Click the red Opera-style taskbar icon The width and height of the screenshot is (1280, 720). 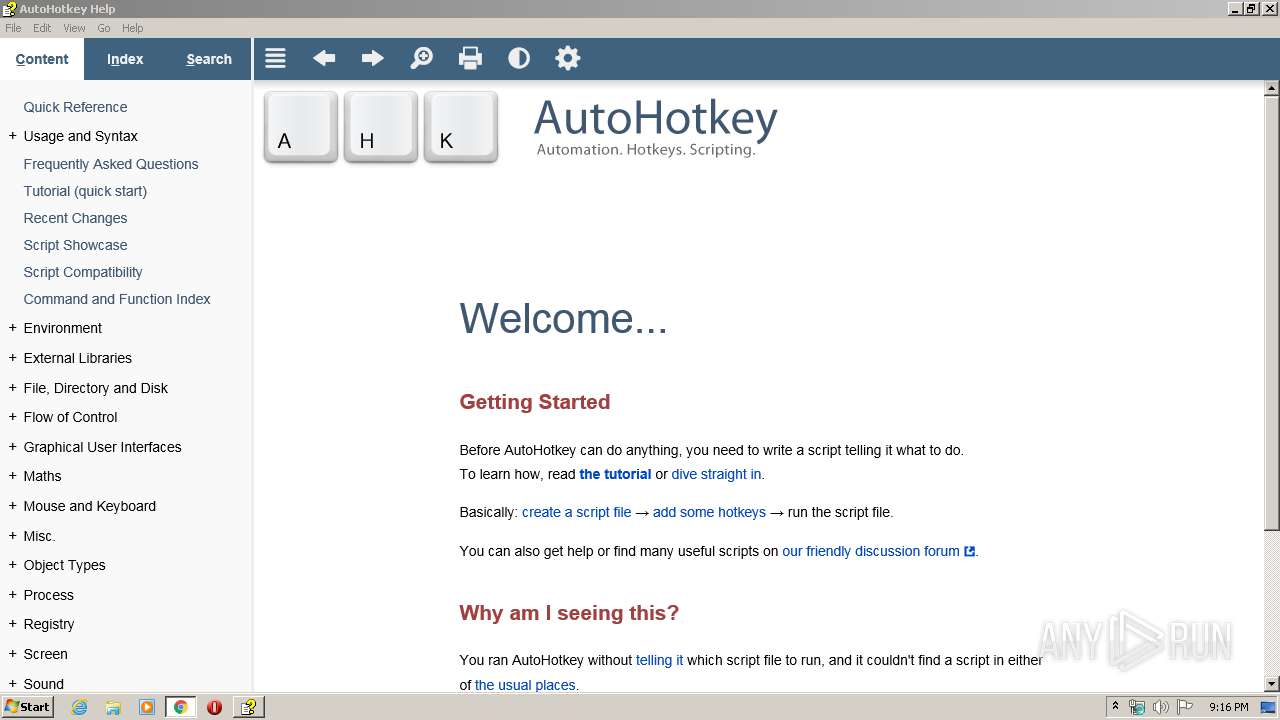[x=214, y=707]
